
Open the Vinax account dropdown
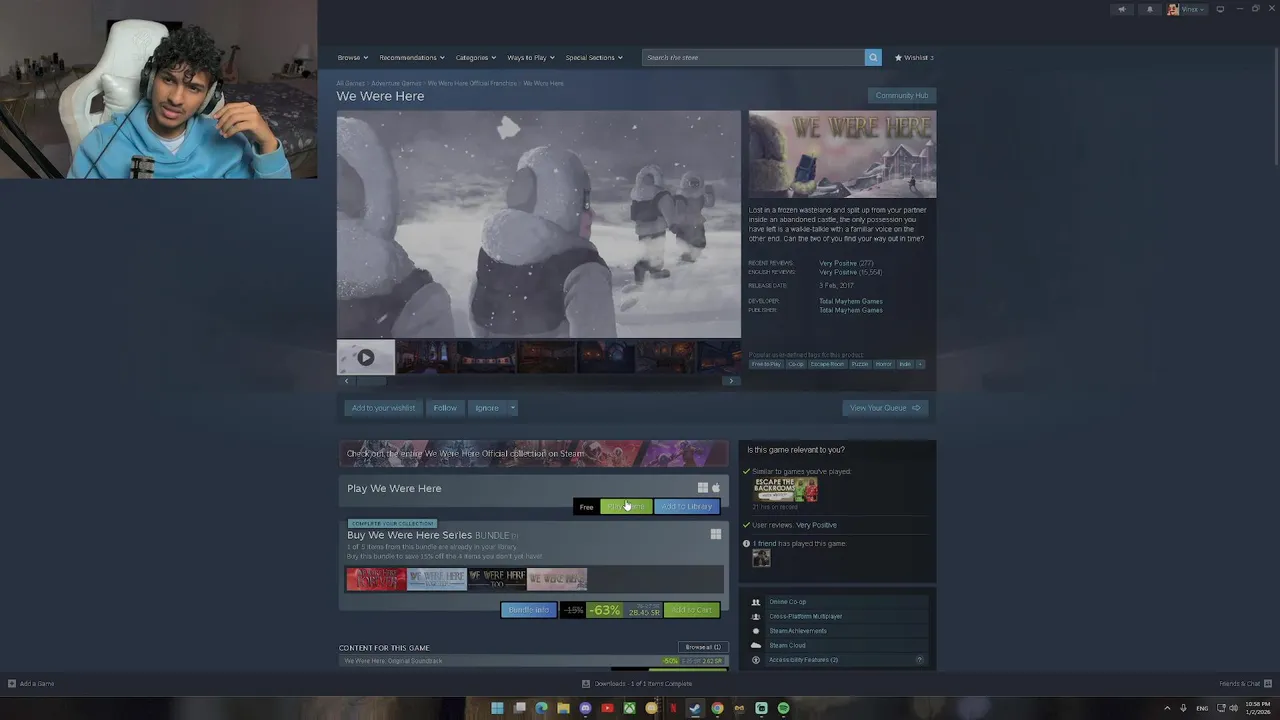1187,9
